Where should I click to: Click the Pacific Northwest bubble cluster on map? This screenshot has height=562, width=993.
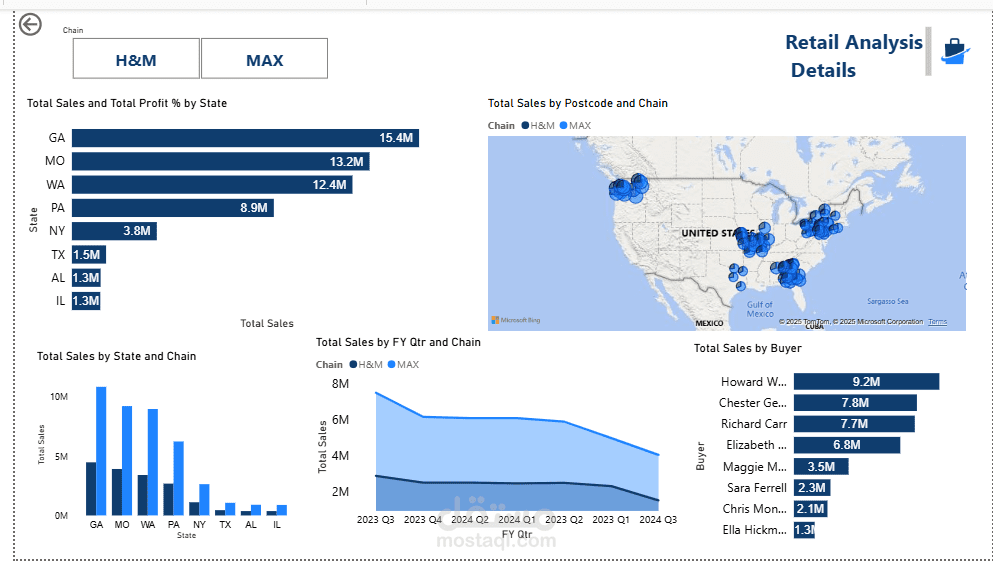(x=628, y=189)
